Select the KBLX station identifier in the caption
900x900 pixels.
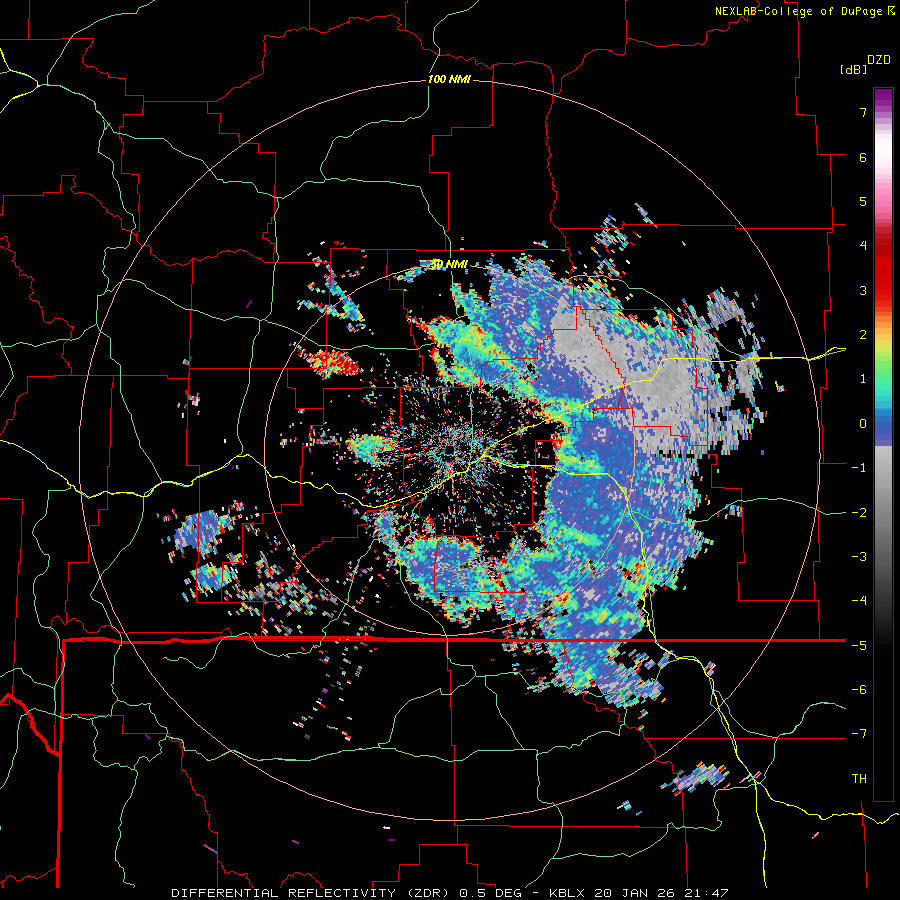(568, 893)
